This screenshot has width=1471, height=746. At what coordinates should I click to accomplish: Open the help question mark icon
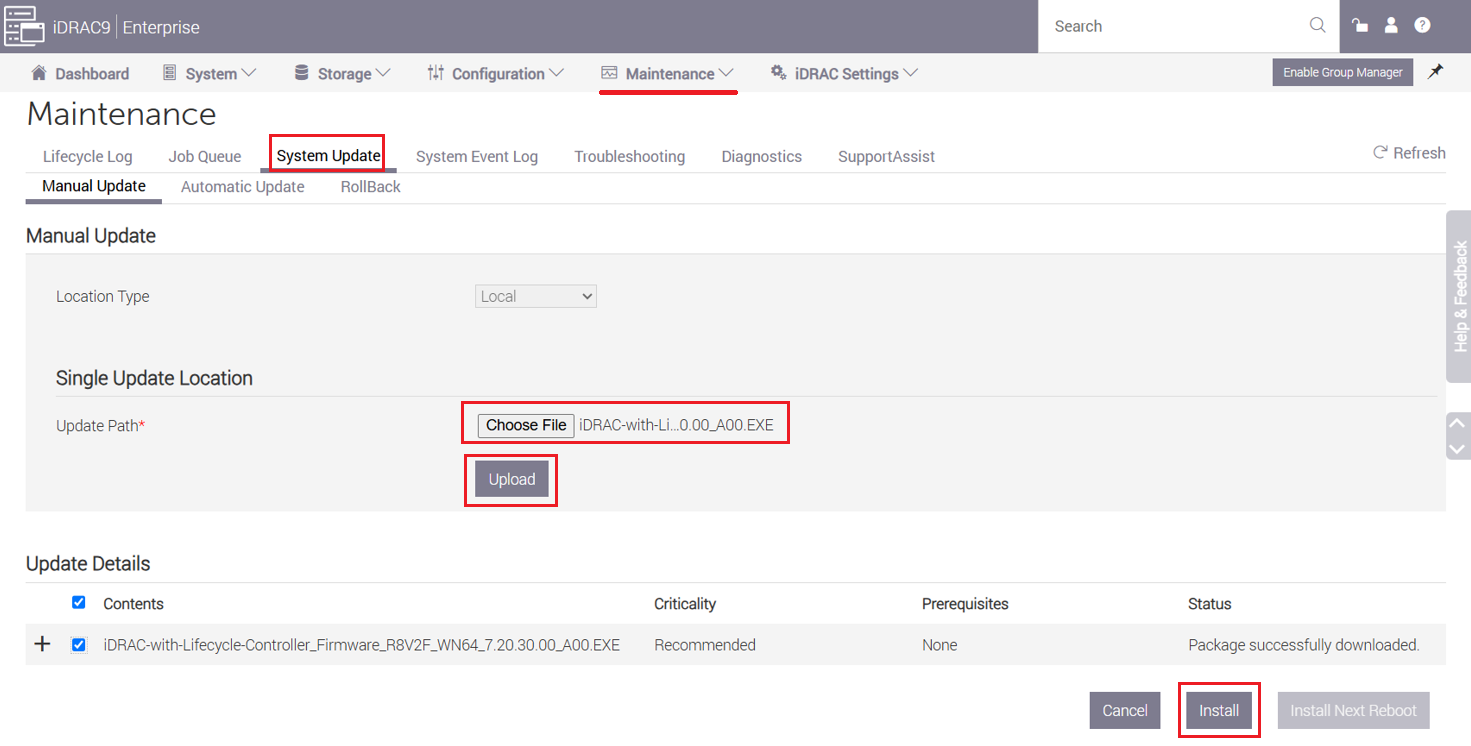(x=1422, y=26)
